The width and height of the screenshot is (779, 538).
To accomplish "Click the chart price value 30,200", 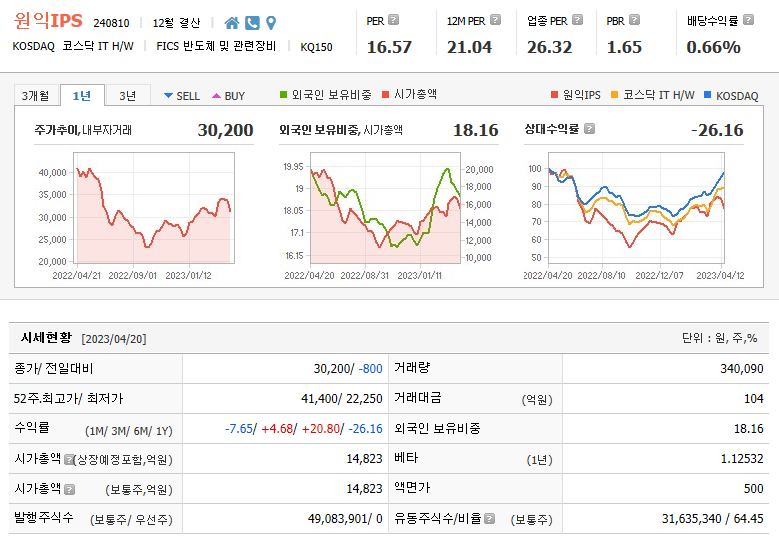I will click(x=226, y=130).
